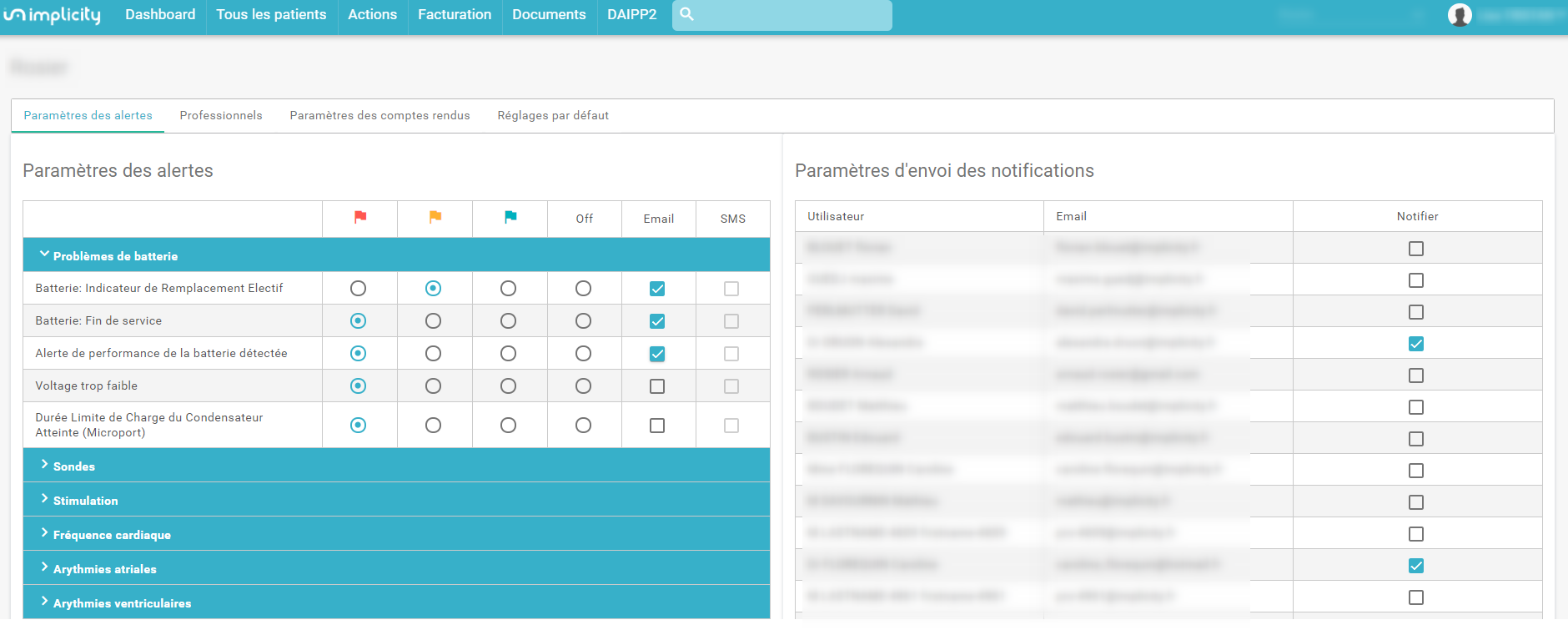Check the first Notifier checkbox in user list
The width and height of the screenshot is (1568, 635).
point(1416,249)
